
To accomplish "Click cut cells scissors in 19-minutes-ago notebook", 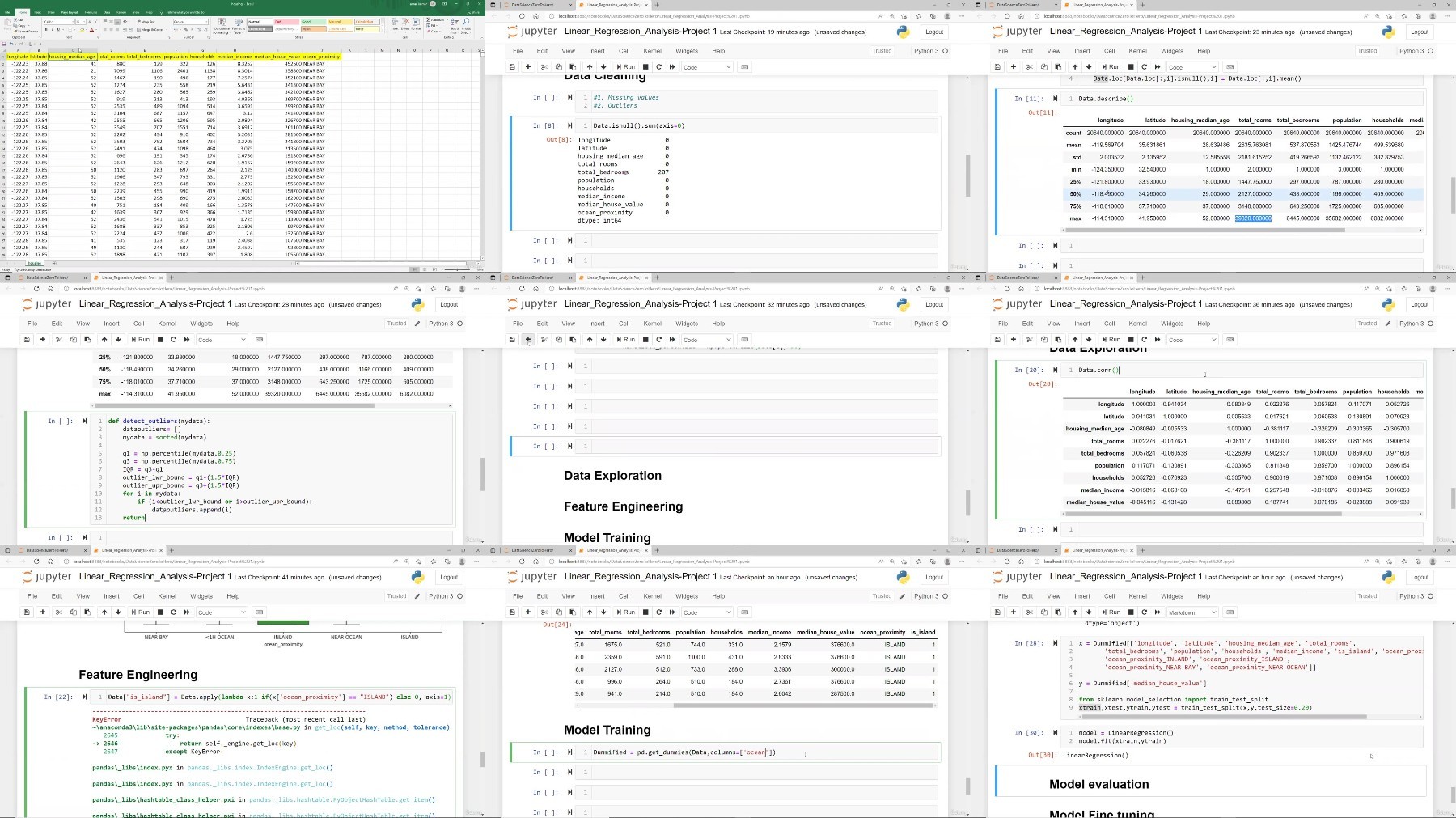I will click(544, 66).
